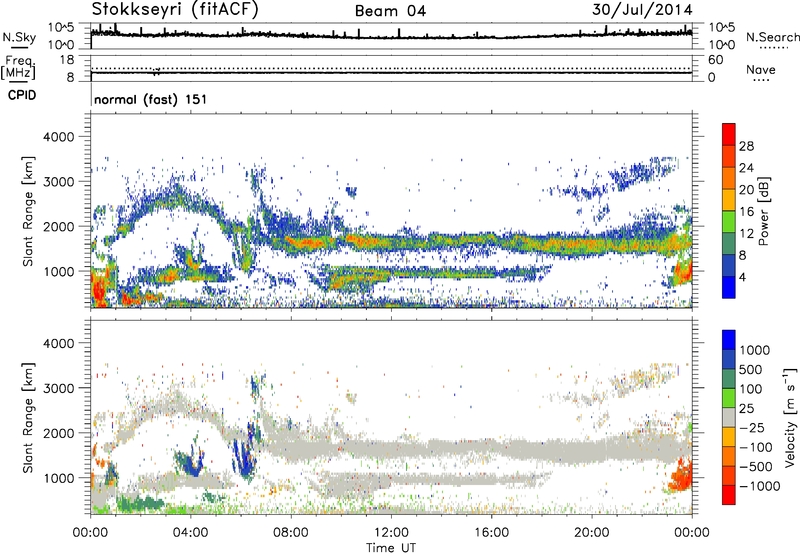The height and width of the screenshot is (554, 800).
Task: Click the 'Velocity [m s-1]' colorbar label
Action: click(790, 417)
